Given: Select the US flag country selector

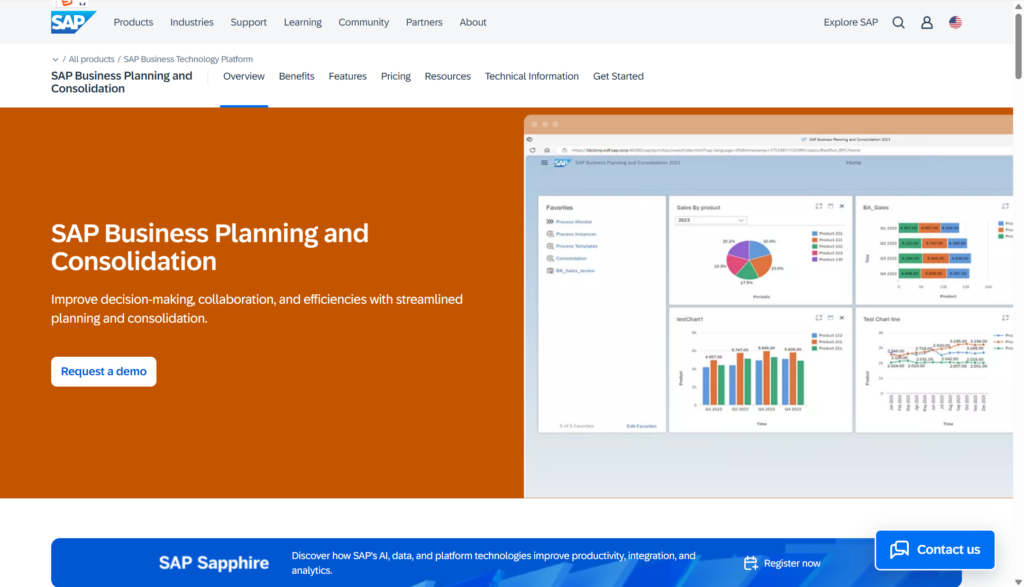Looking at the screenshot, I should pyautogui.click(x=955, y=22).
